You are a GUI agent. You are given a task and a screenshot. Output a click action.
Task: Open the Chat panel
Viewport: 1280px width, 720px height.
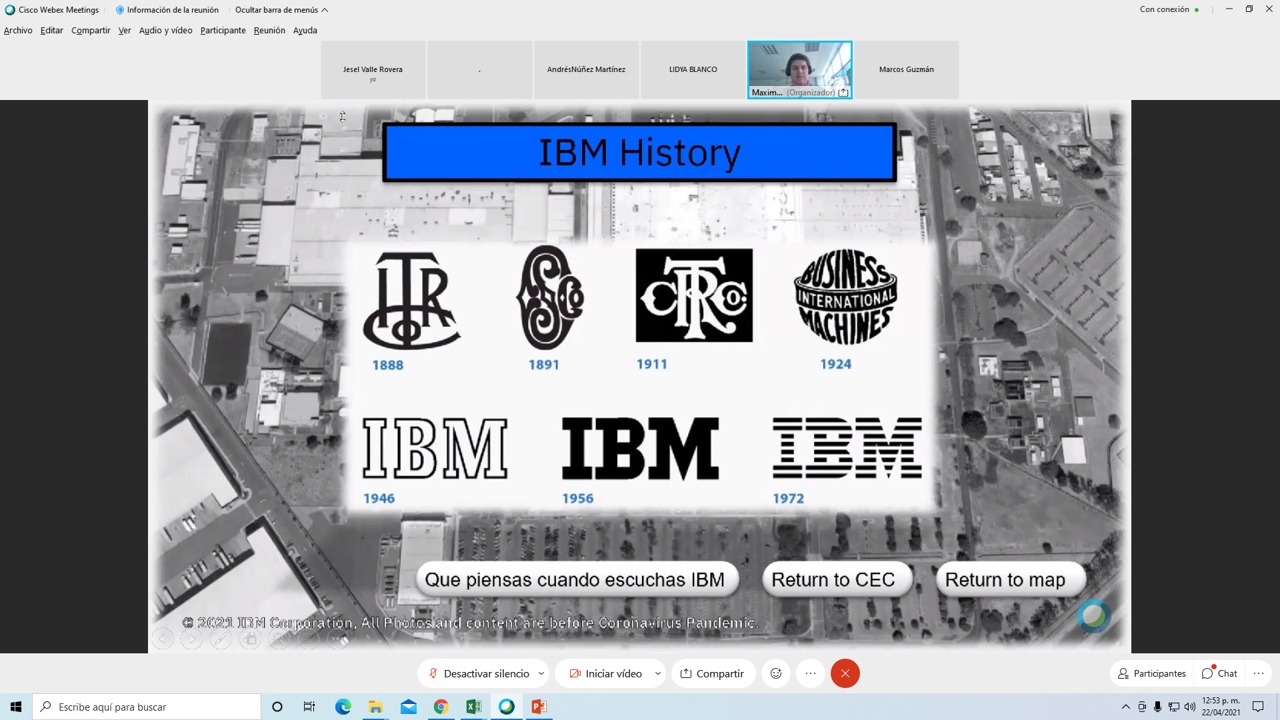[1219, 673]
